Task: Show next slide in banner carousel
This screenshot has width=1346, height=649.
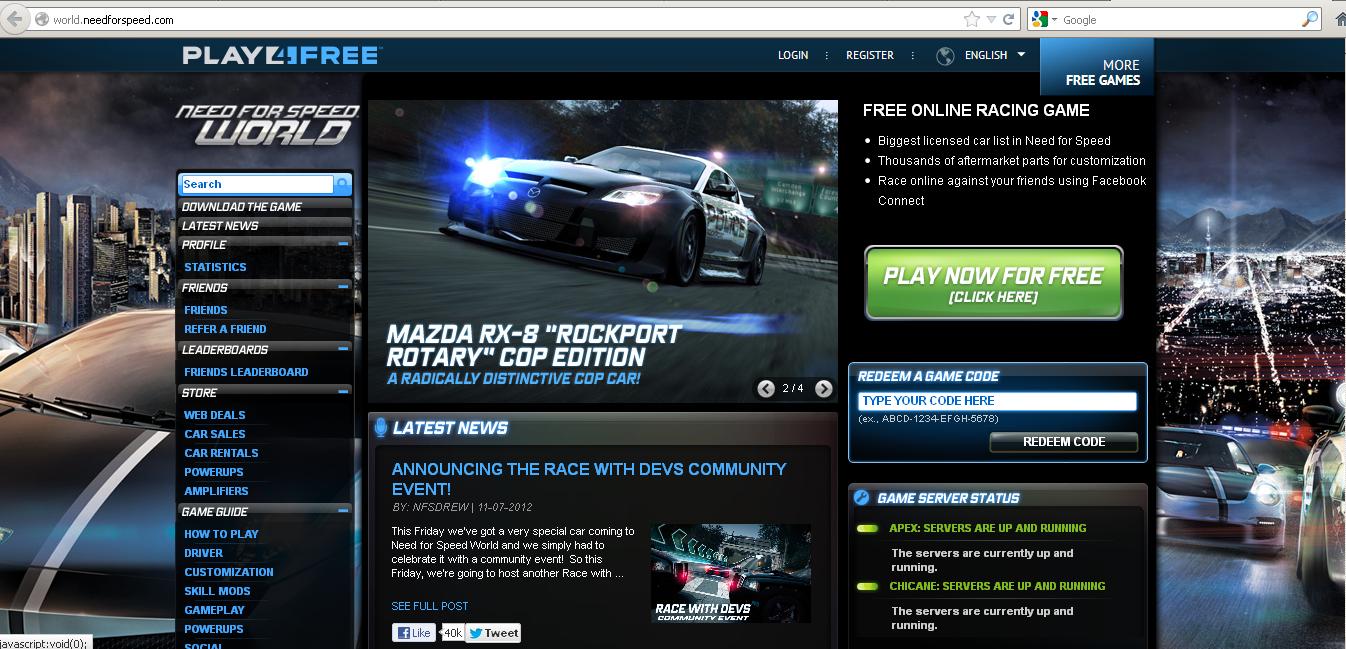Action: pyautogui.click(x=823, y=389)
